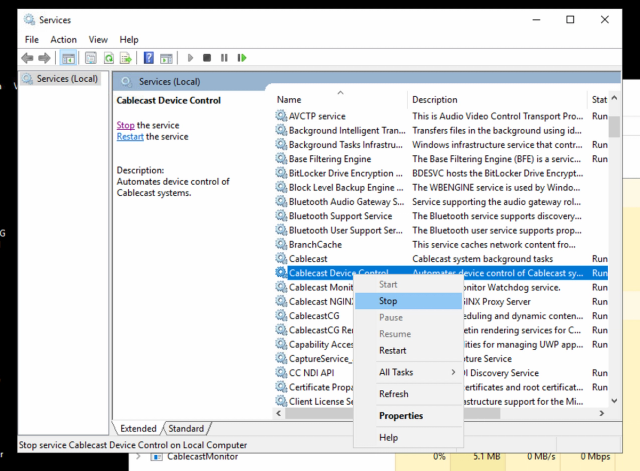The height and width of the screenshot is (471, 640).
Task: Switch to the Standard tab
Action: tap(186, 429)
